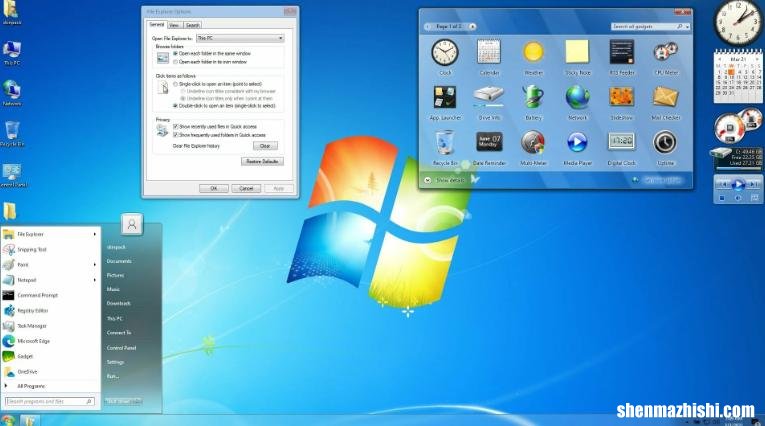Click the desktop analog clock gadget
765x426 pixels.
738,21
